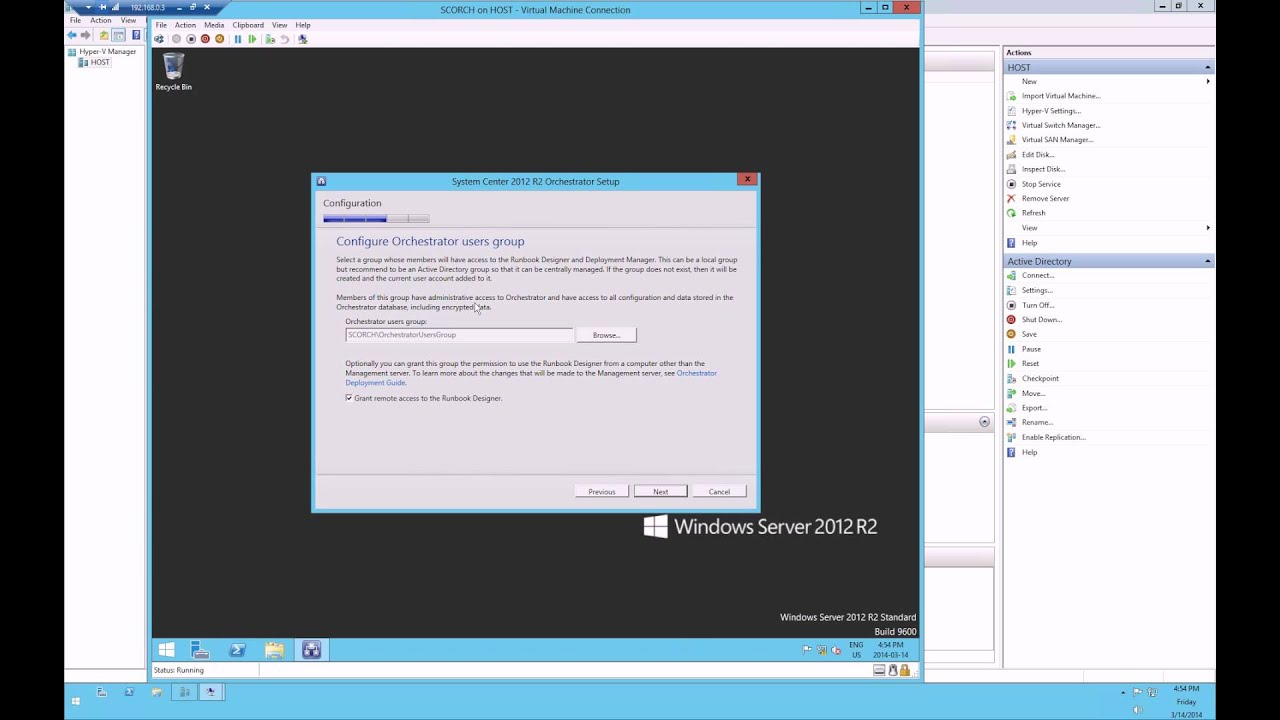Click Virtual SAN Manager action
Image resolution: width=1280 pixels, height=720 pixels.
[x=1057, y=140]
